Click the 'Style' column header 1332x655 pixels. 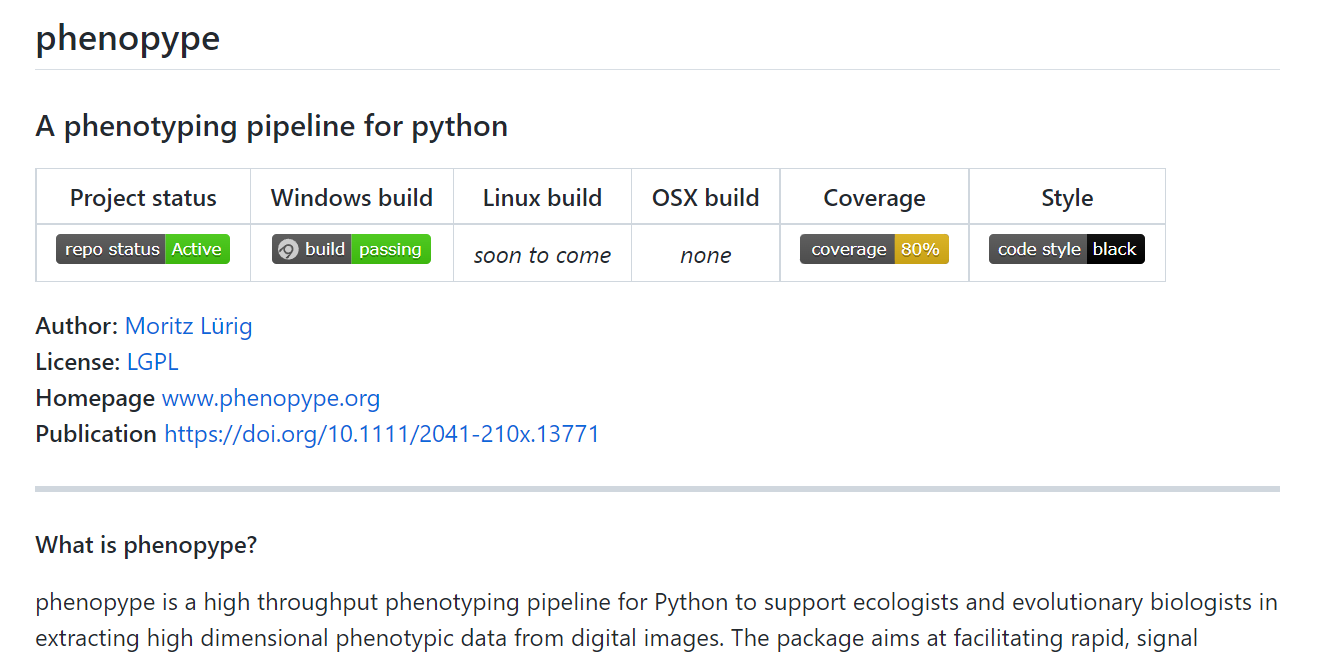pos(1067,198)
